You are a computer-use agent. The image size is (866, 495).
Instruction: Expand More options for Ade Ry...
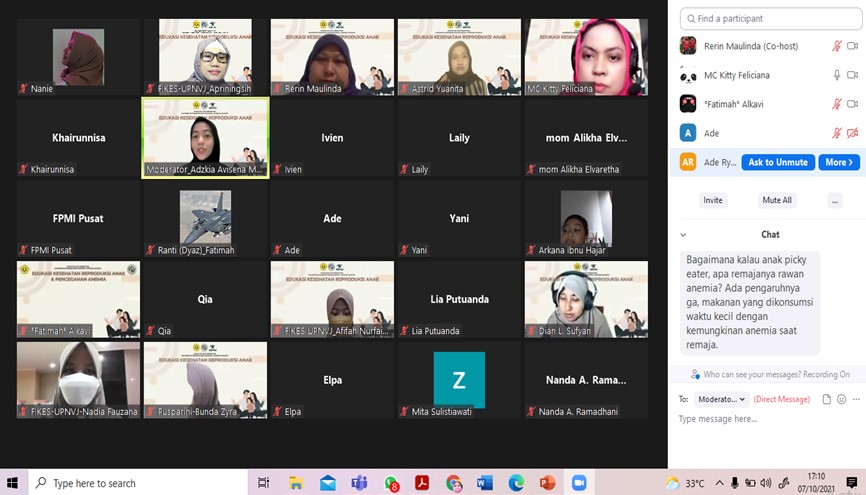[x=839, y=162]
